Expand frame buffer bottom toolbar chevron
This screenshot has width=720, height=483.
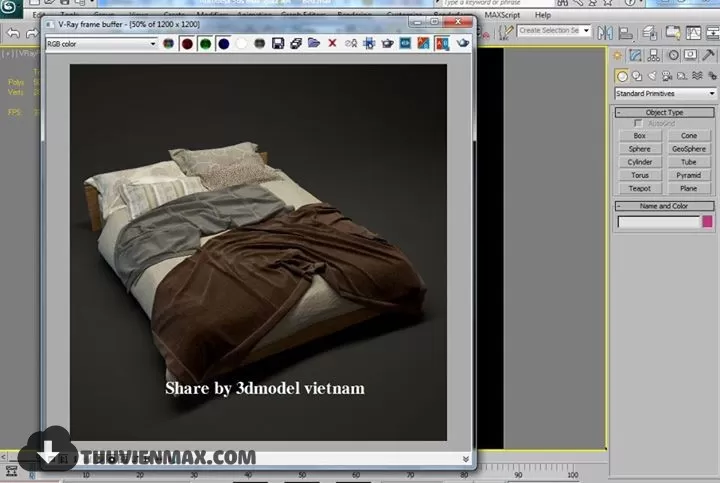[466, 459]
